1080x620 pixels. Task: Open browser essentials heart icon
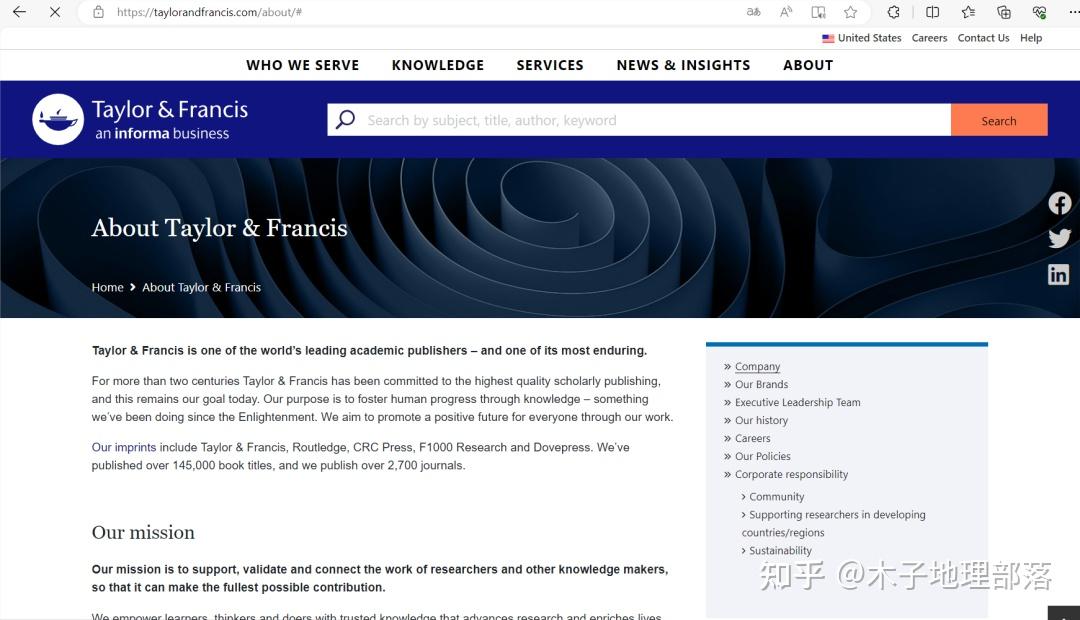1039,12
